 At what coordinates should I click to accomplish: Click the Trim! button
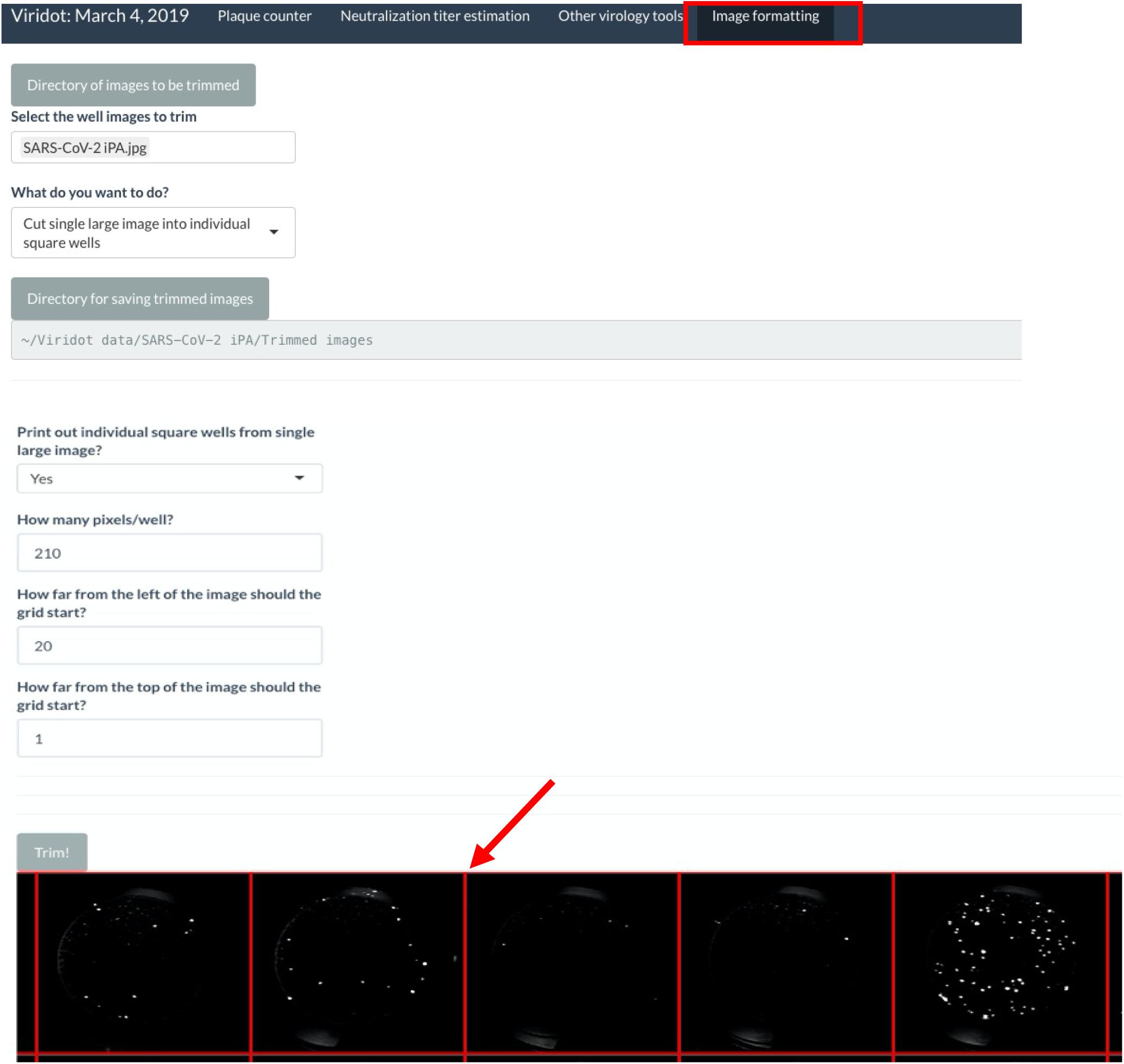tap(52, 852)
